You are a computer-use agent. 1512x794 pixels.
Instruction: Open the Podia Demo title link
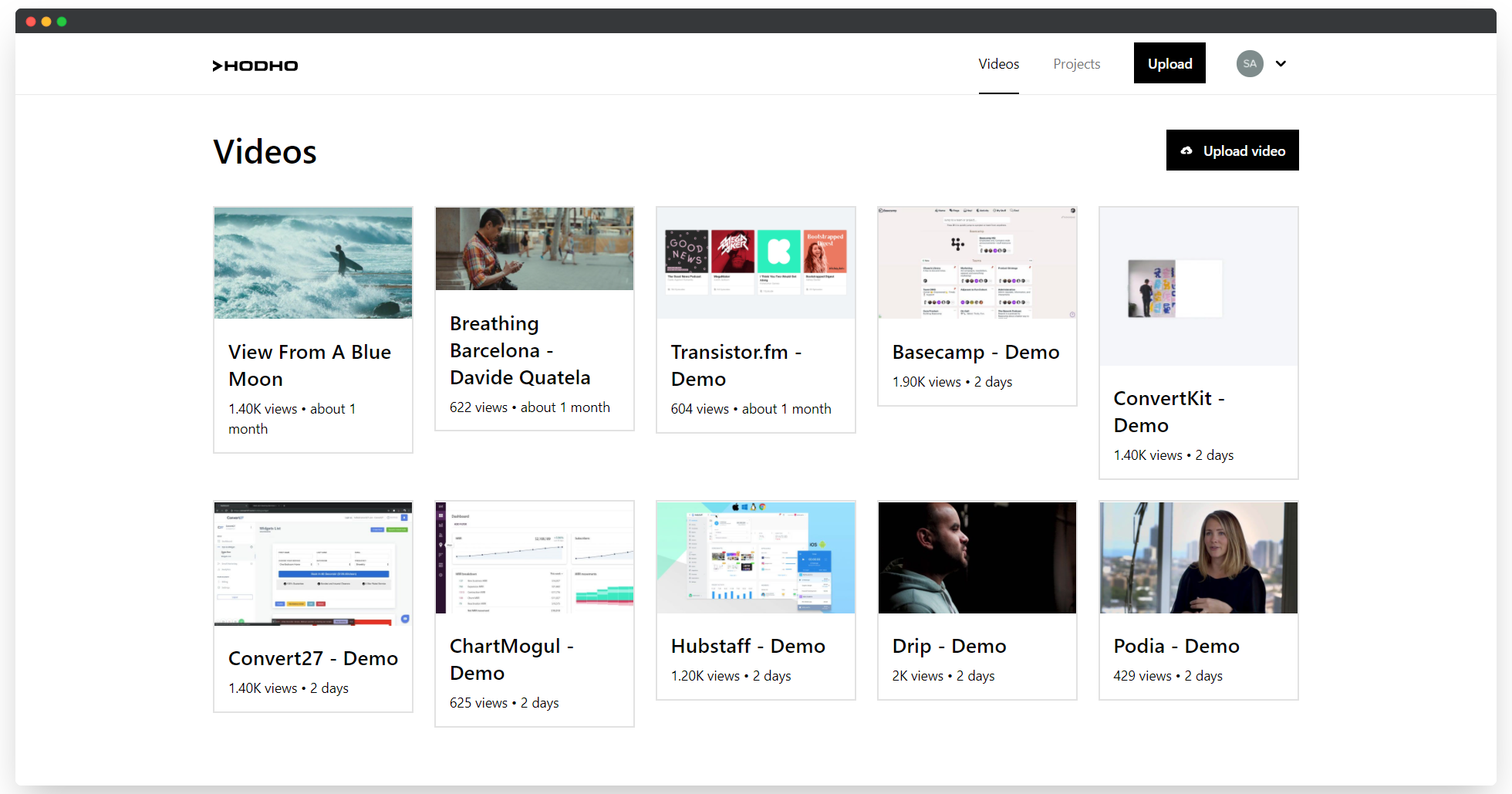point(1176,646)
